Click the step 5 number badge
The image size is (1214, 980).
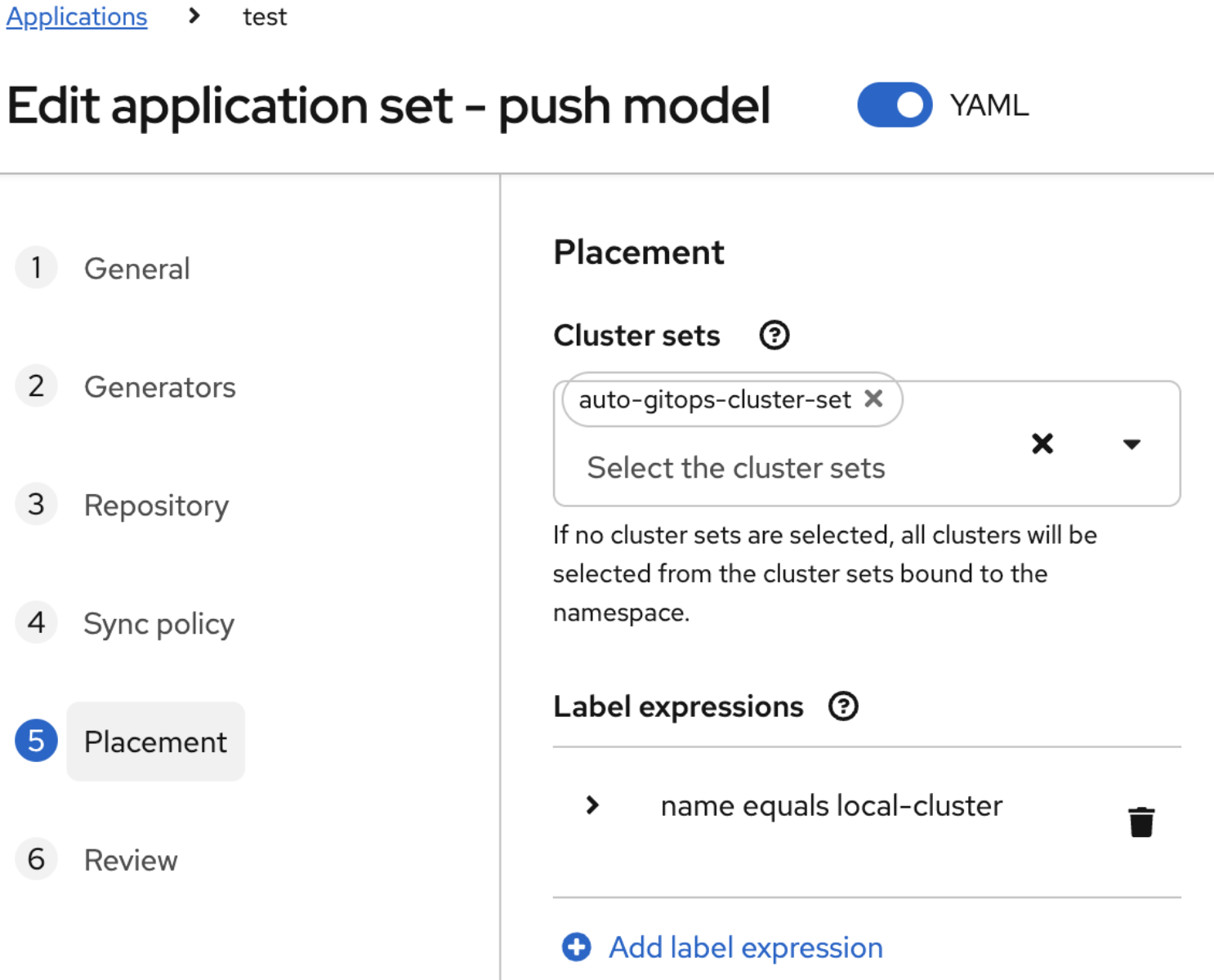36,741
